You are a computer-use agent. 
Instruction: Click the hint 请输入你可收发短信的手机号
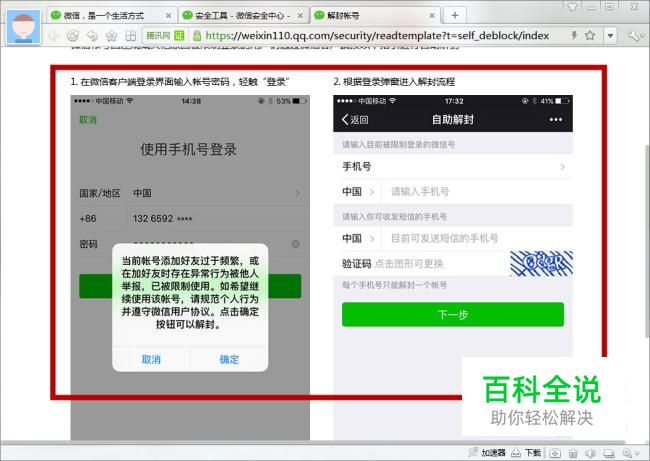[x=394, y=216]
